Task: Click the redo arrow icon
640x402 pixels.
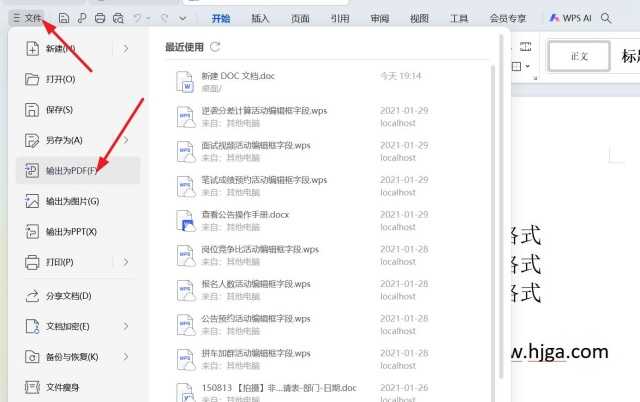Action: (164, 18)
